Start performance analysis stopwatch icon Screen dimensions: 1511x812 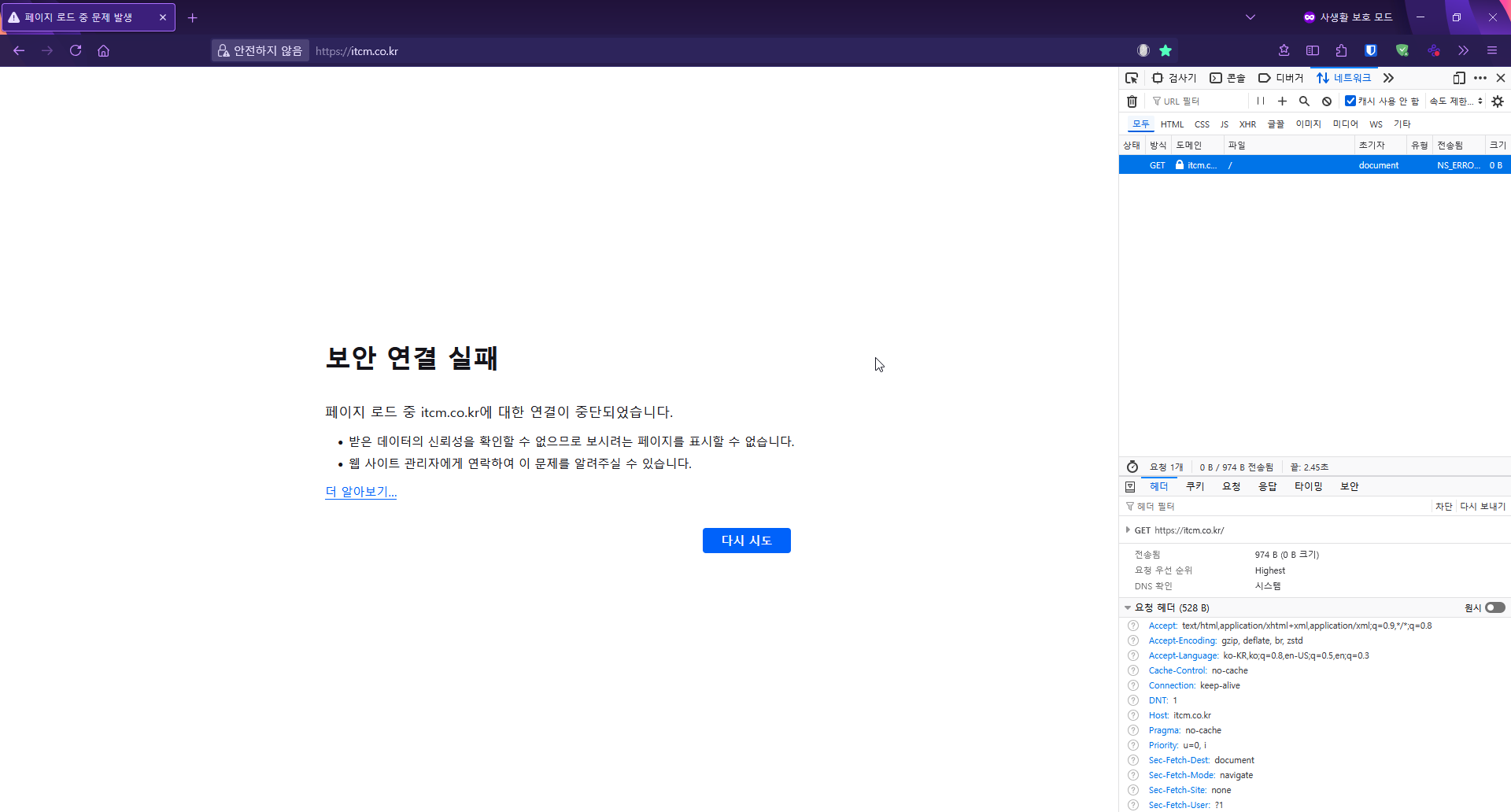[x=1132, y=467]
